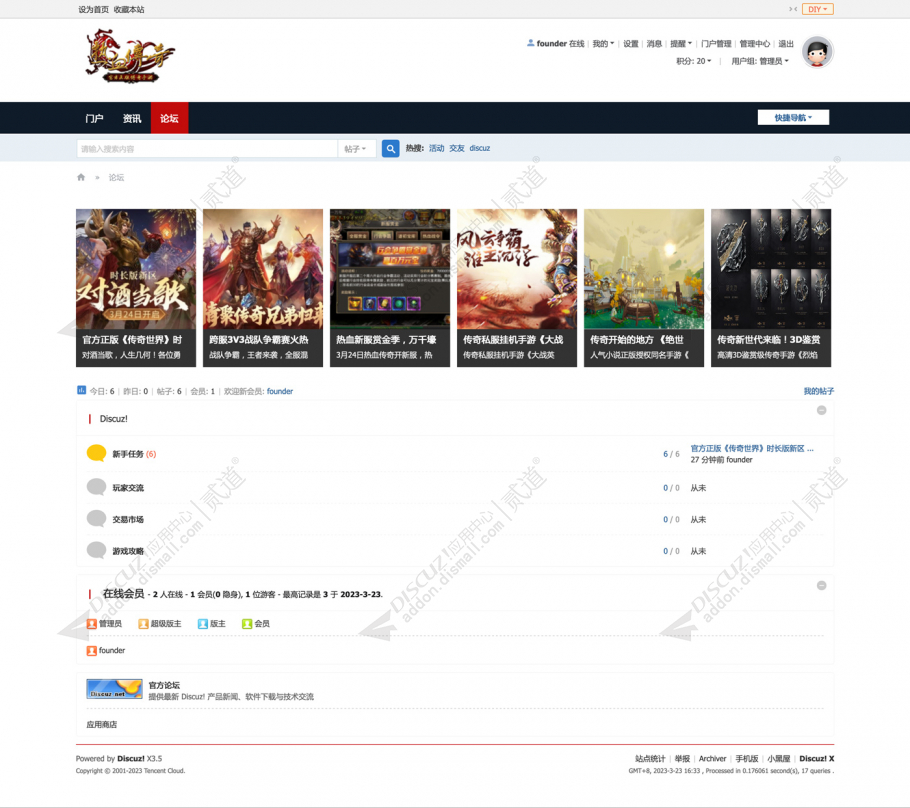Click the founder online member name
Screen dimensions: 910x808
point(111,650)
